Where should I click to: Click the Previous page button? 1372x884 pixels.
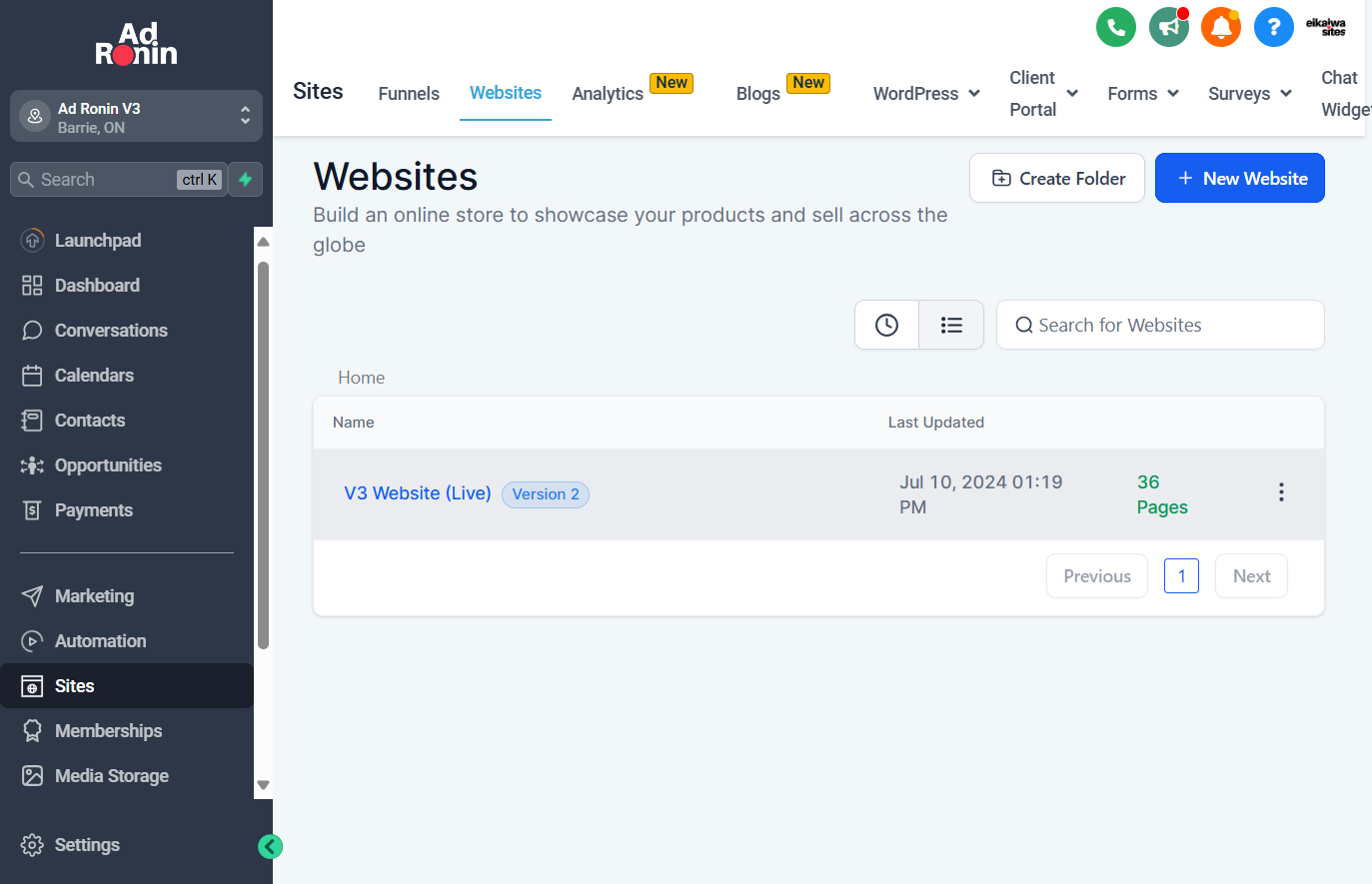tap(1097, 576)
